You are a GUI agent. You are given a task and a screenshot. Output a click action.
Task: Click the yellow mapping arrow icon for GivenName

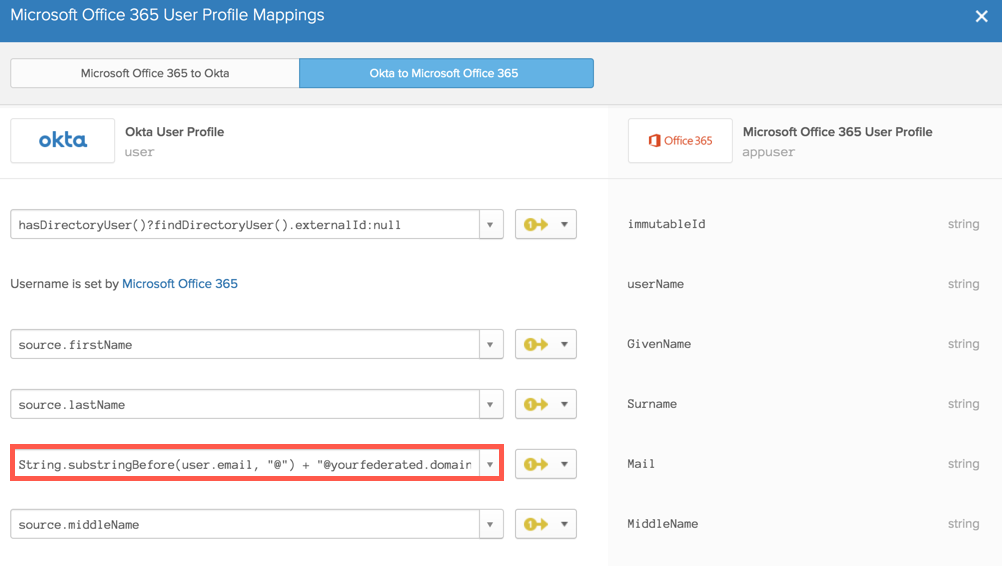tap(537, 345)
